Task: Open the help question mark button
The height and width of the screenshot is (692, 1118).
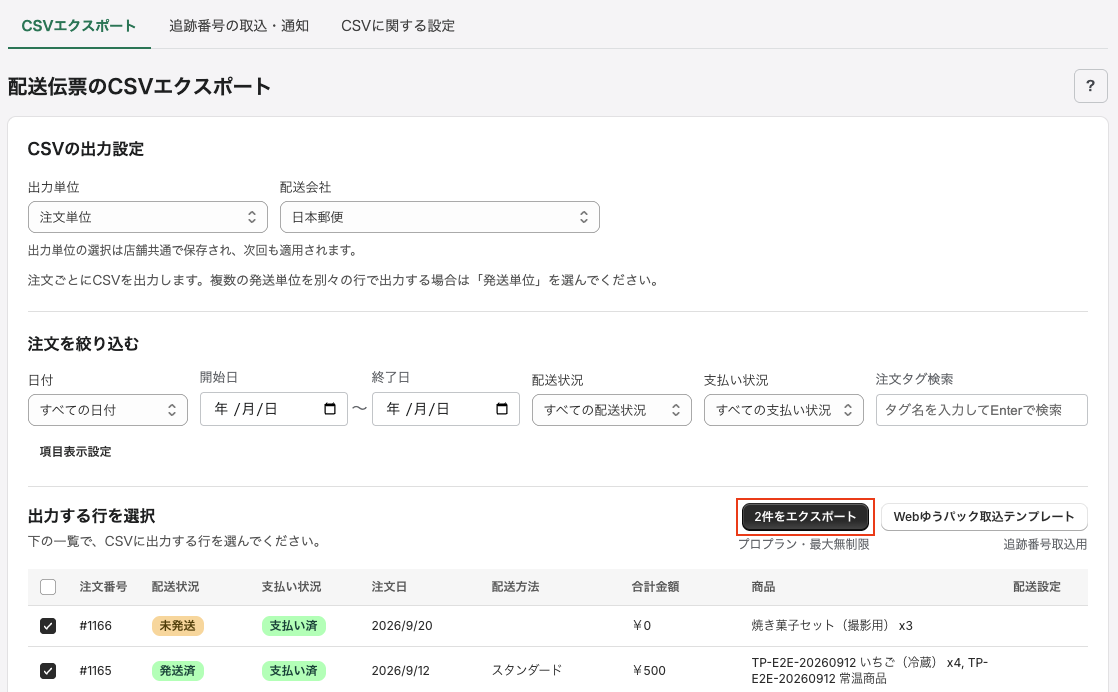Action: pos(1090,86)
